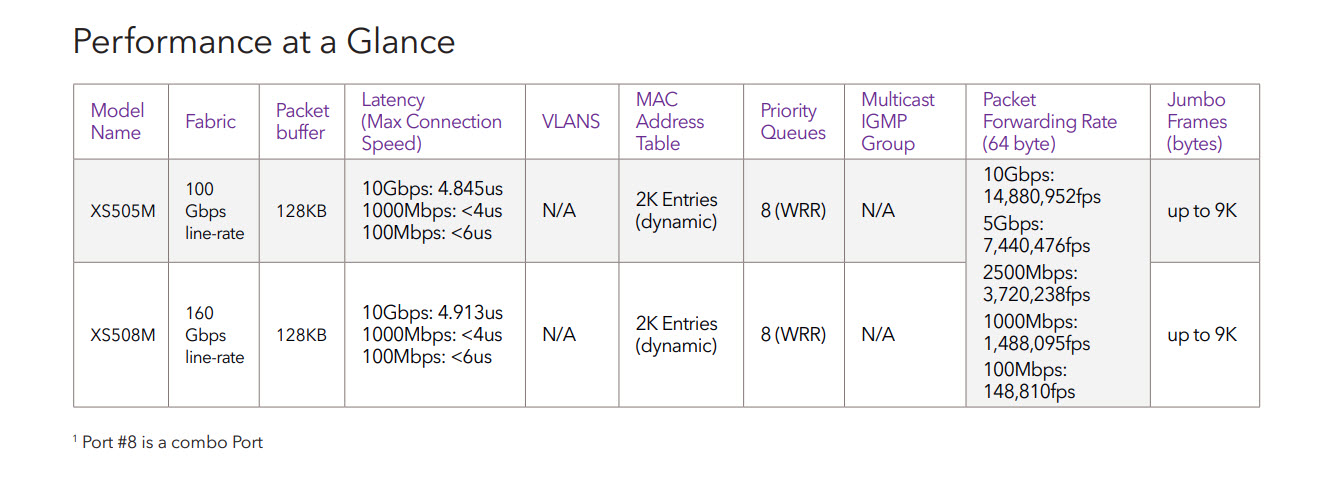1334x502 pixels.
Task: Select the 'Packet buffer' column header
Action: coord(302,121)
